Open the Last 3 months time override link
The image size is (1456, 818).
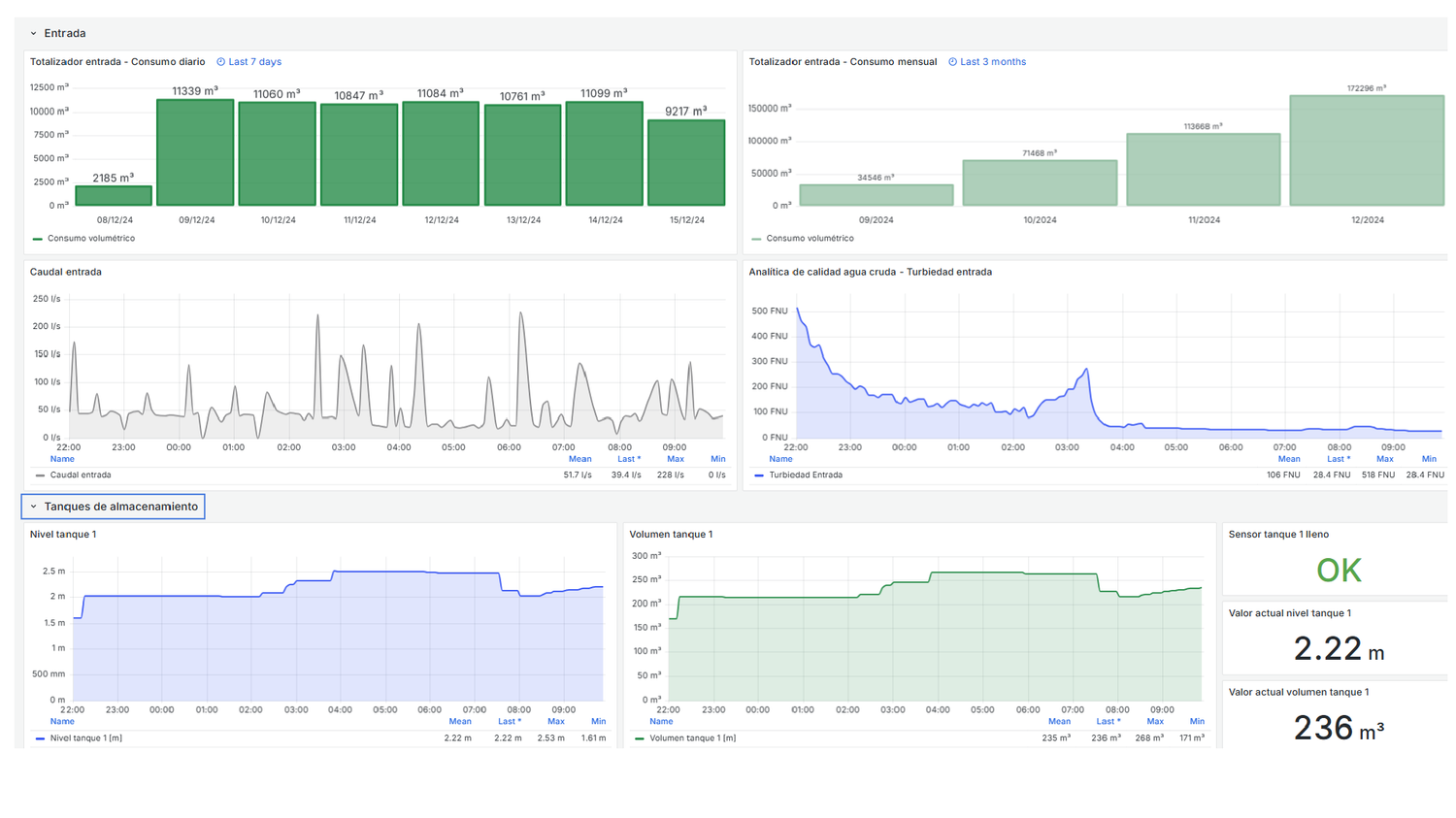(x=993, y=62)
